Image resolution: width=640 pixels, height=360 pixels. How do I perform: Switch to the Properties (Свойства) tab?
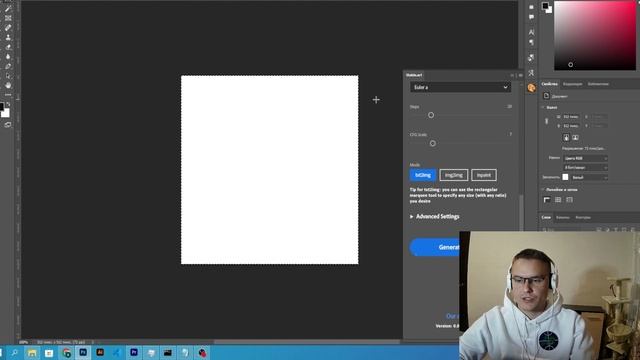(549, 84)
